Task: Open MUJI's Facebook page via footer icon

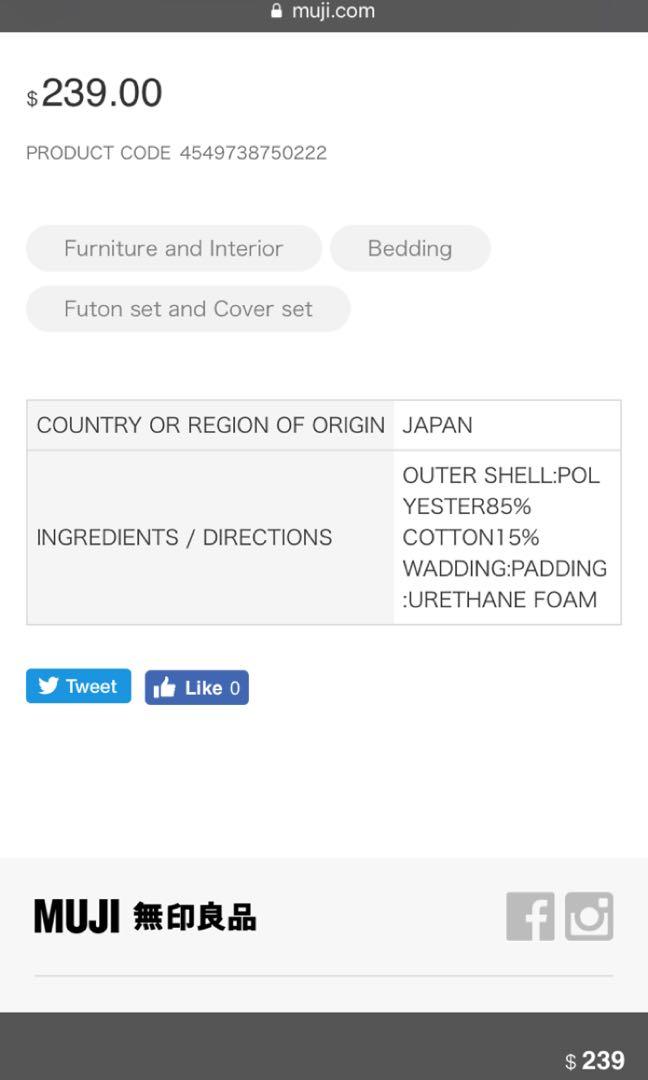Action: point(531,917)
